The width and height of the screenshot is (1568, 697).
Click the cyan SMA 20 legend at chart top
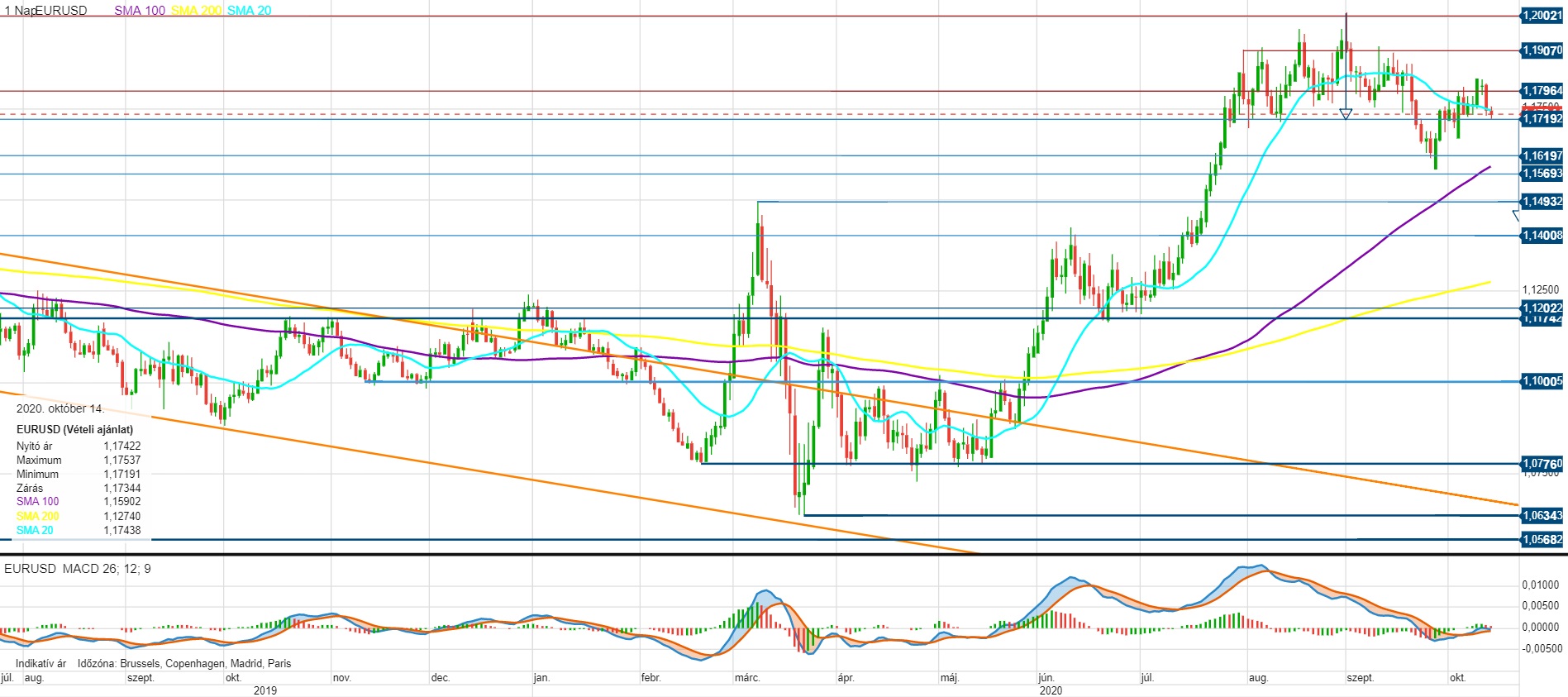(x=250, y=11)
